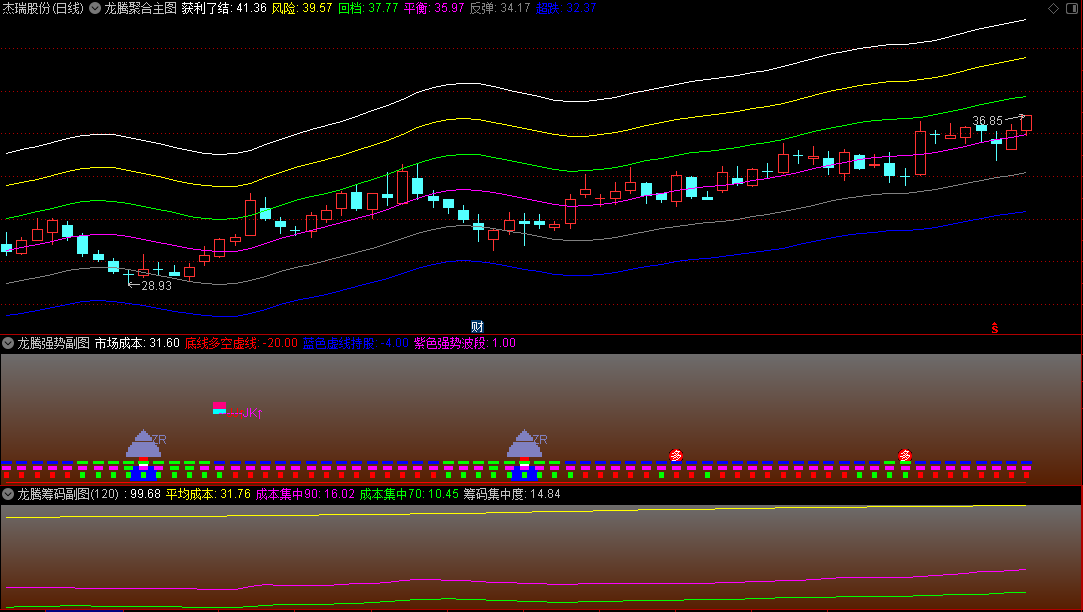
Task: Click the red $ marker under the main chart
Action: [995, 327]
